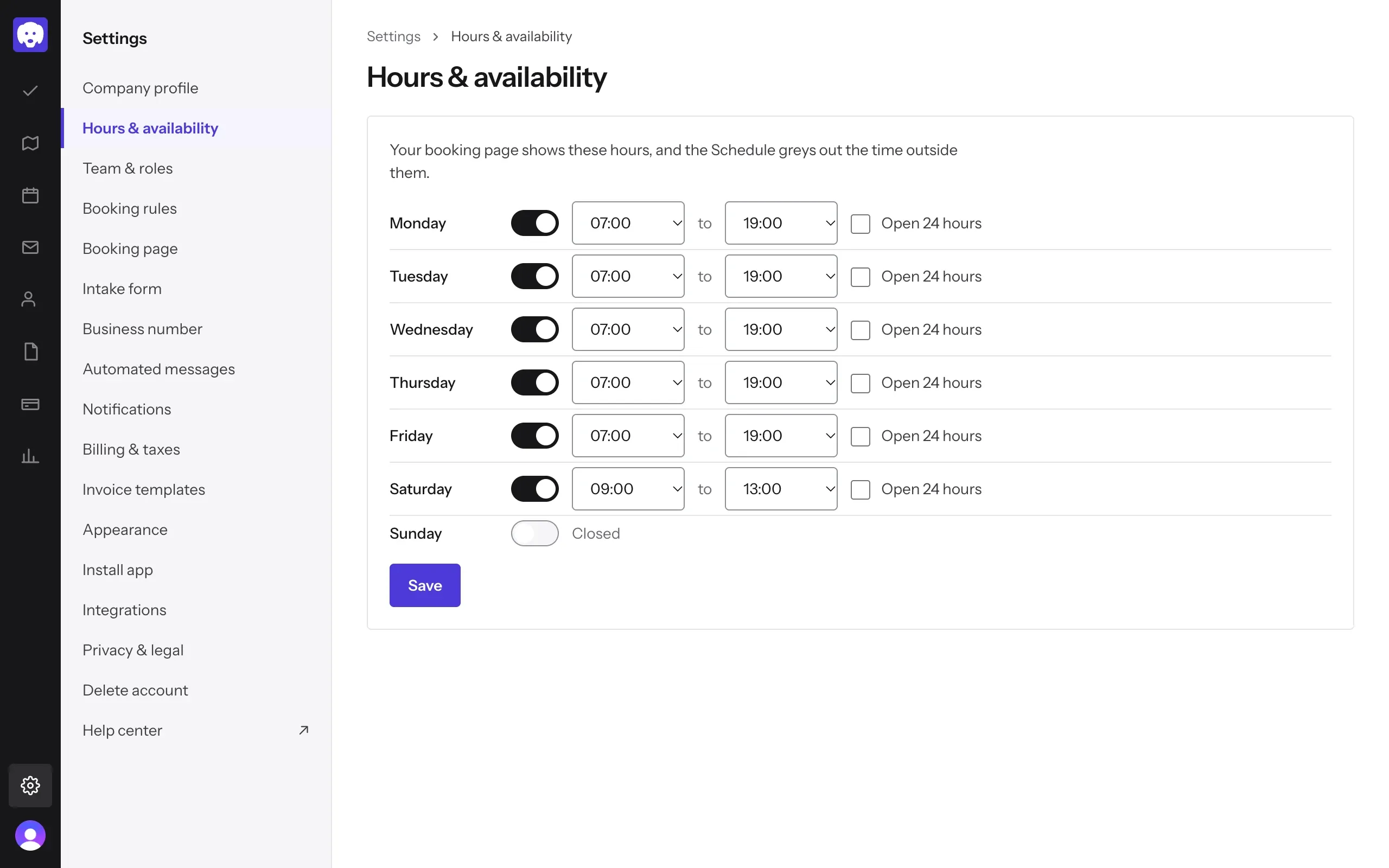Open the person clients icon

(x=29, y=299)
